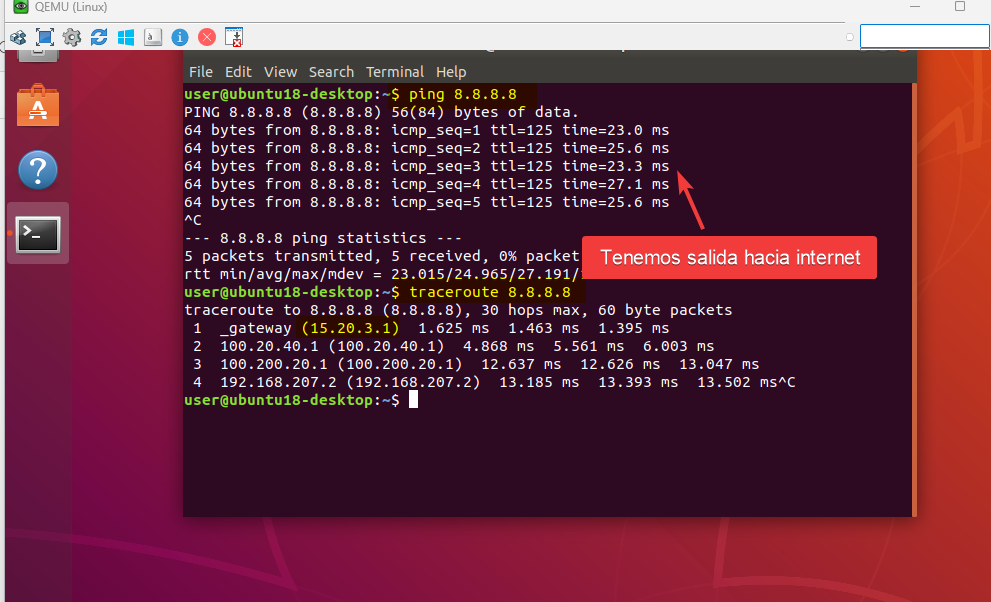Open the Search menu in terminal
Viewport: 991px width, 602px height.
coord(331,72)
